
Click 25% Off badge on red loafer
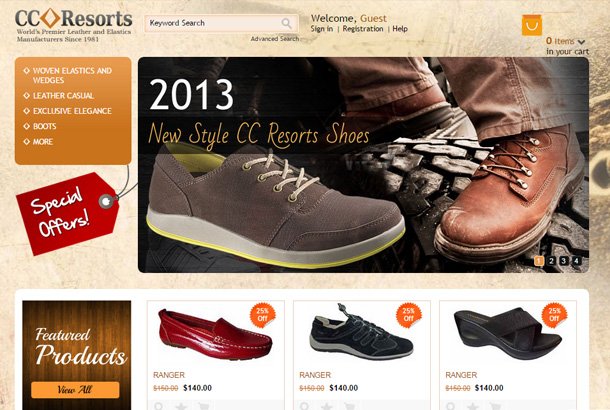point(263,315)
